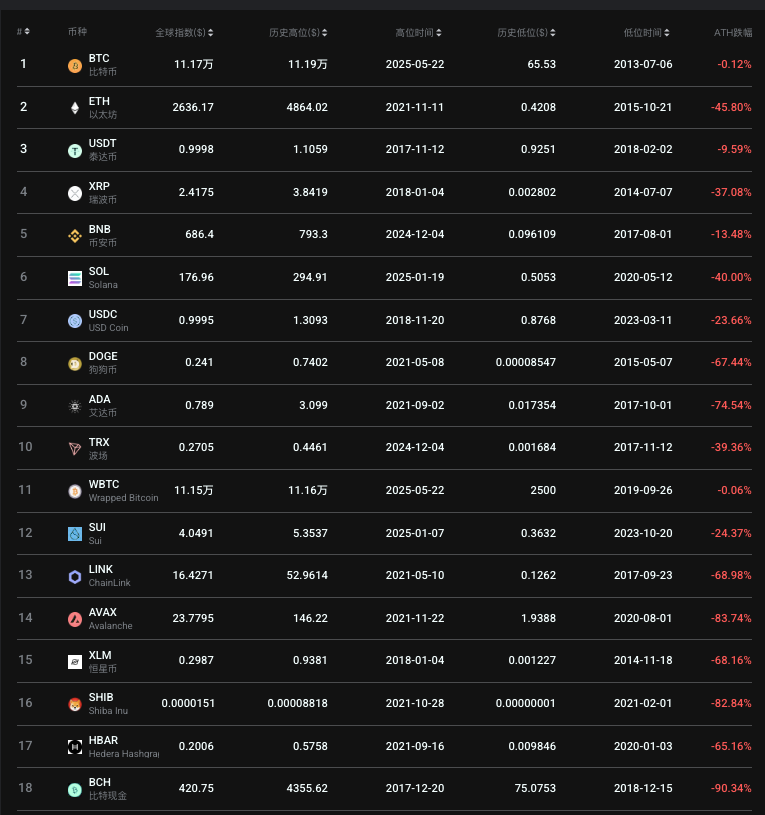The width and height of the screenshot is (765, 815).
Task: Sort by 低位时间 column header
Action: (646, 33)
